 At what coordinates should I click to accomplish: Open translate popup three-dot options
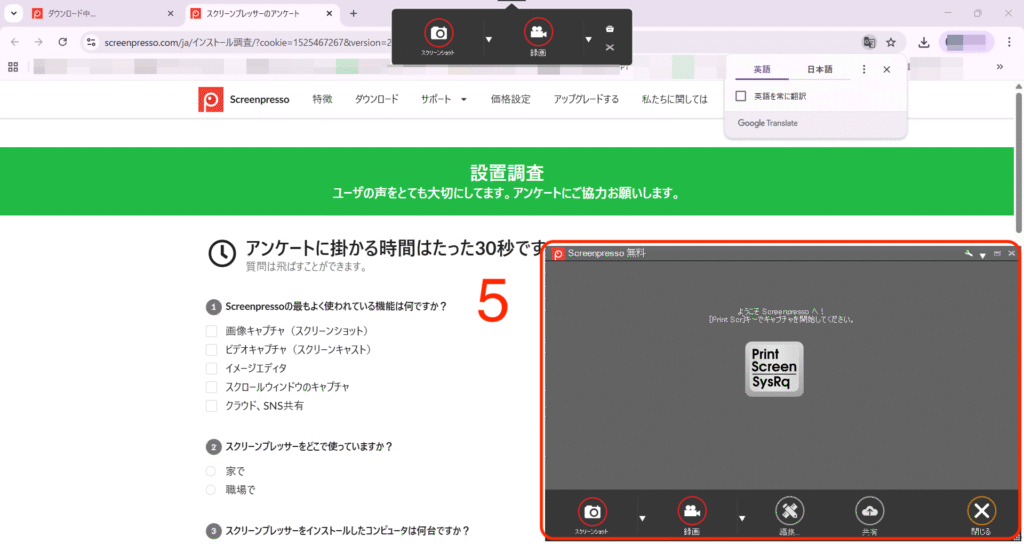tap(864, 69)
